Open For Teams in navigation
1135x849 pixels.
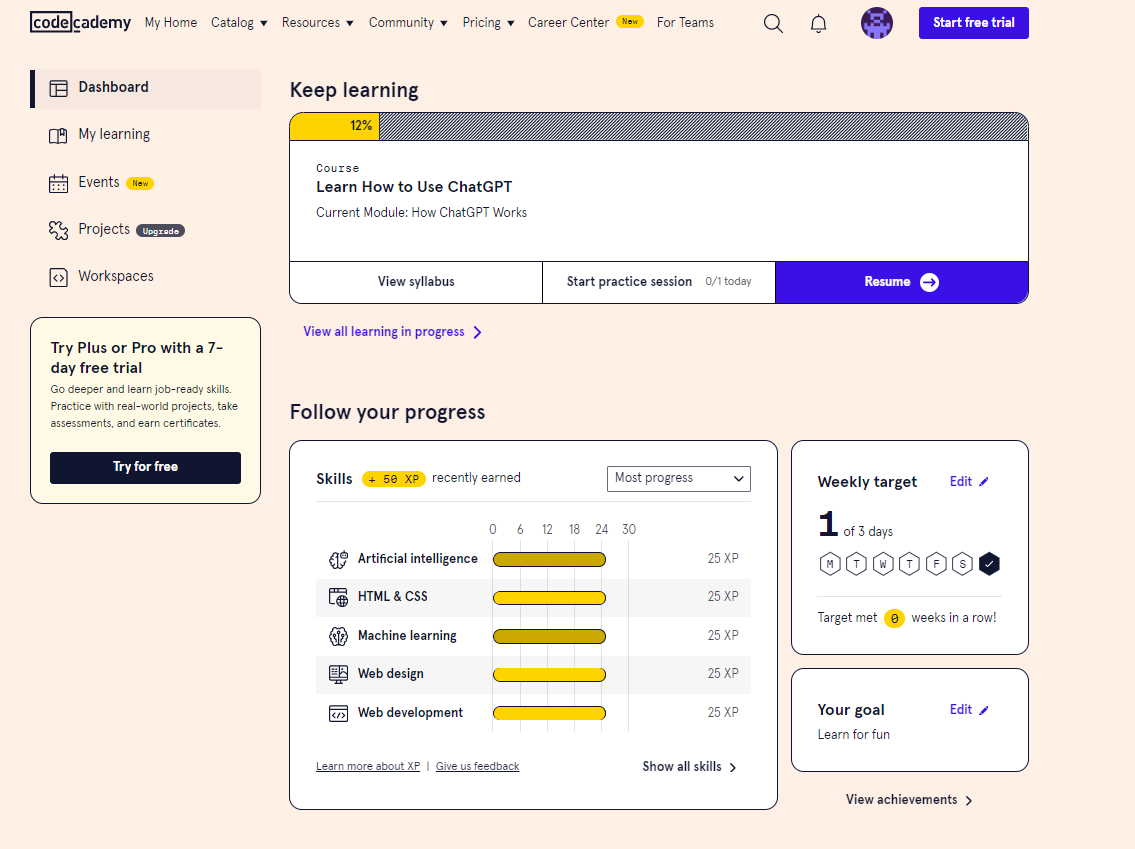[685, 22]
